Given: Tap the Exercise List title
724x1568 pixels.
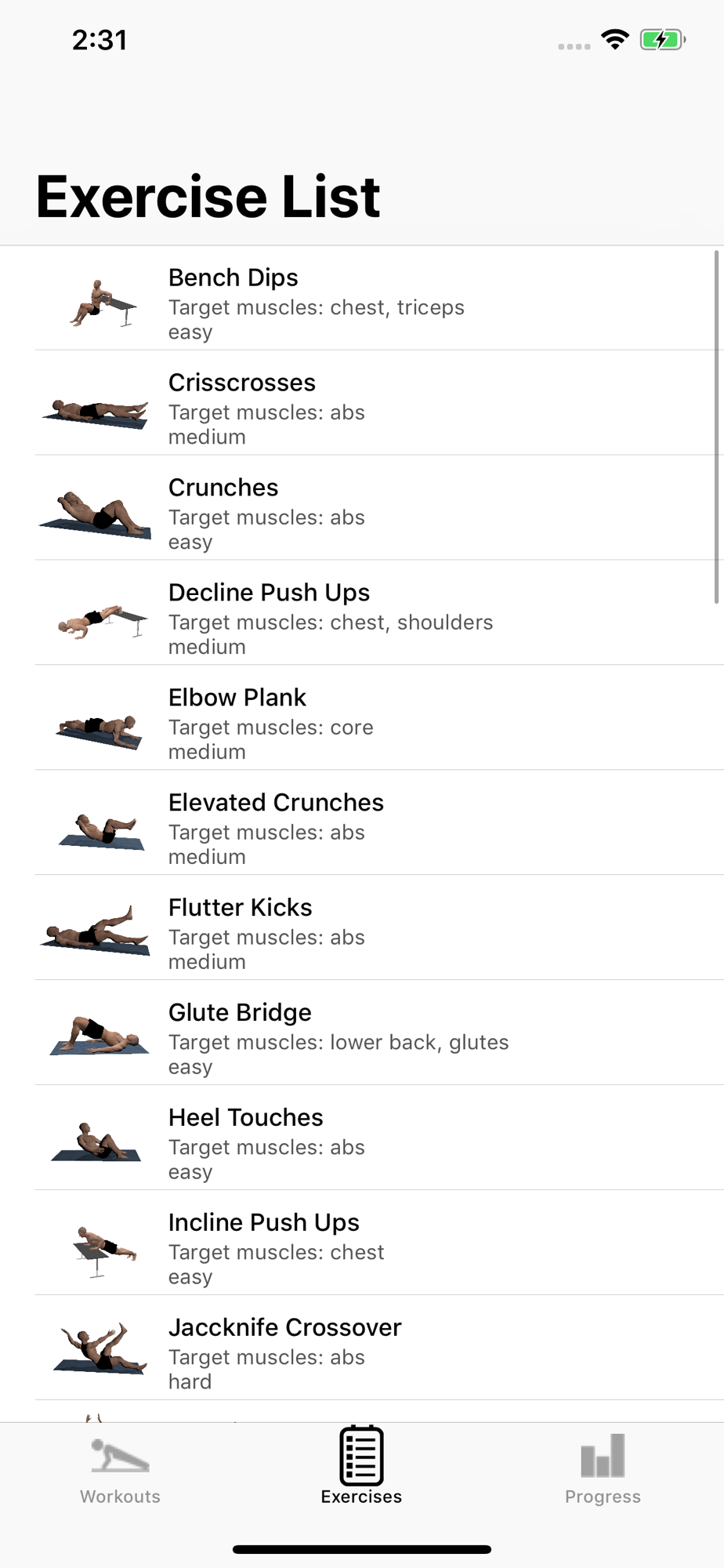Looking at the screenshot, I should coord(208,196).
